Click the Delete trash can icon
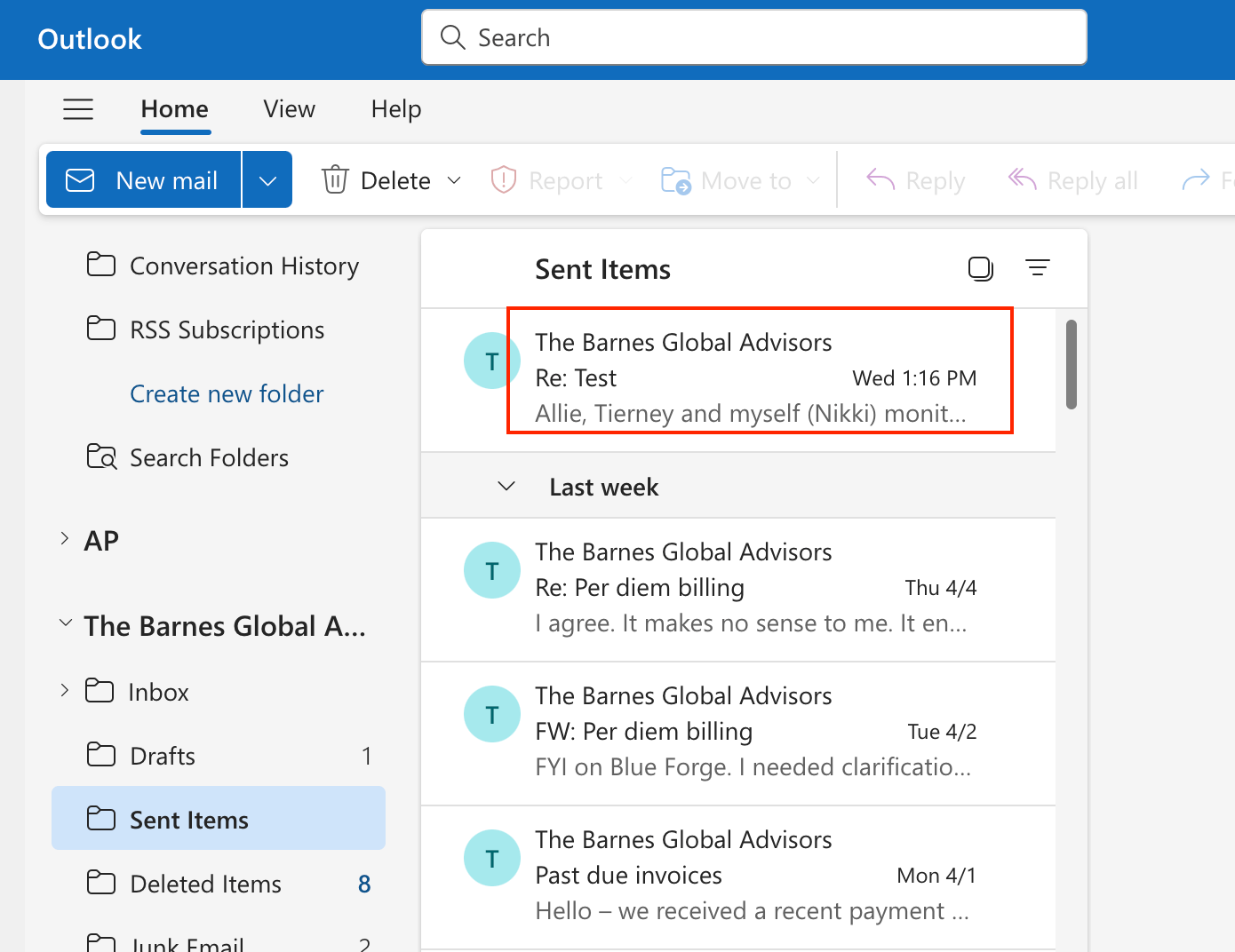The width and height of the screenshot is (1235, 952). coord(335,179)
